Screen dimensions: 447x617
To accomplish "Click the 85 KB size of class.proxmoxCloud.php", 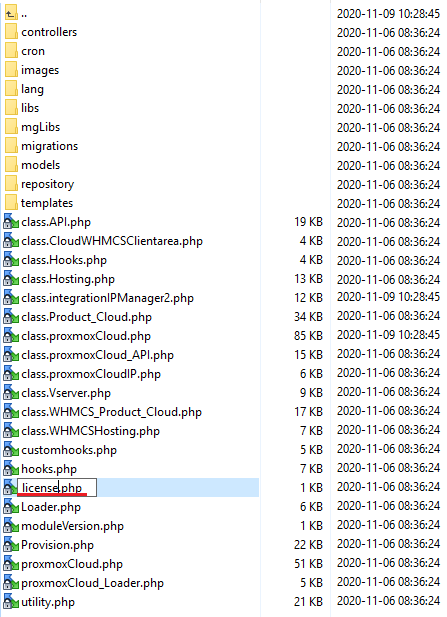I will coord(308,336).
